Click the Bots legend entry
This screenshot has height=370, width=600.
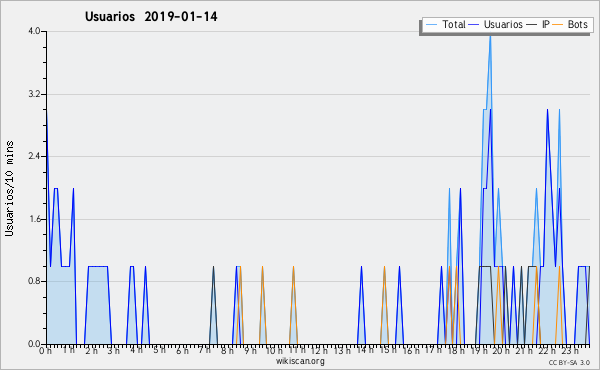(570, 24)
